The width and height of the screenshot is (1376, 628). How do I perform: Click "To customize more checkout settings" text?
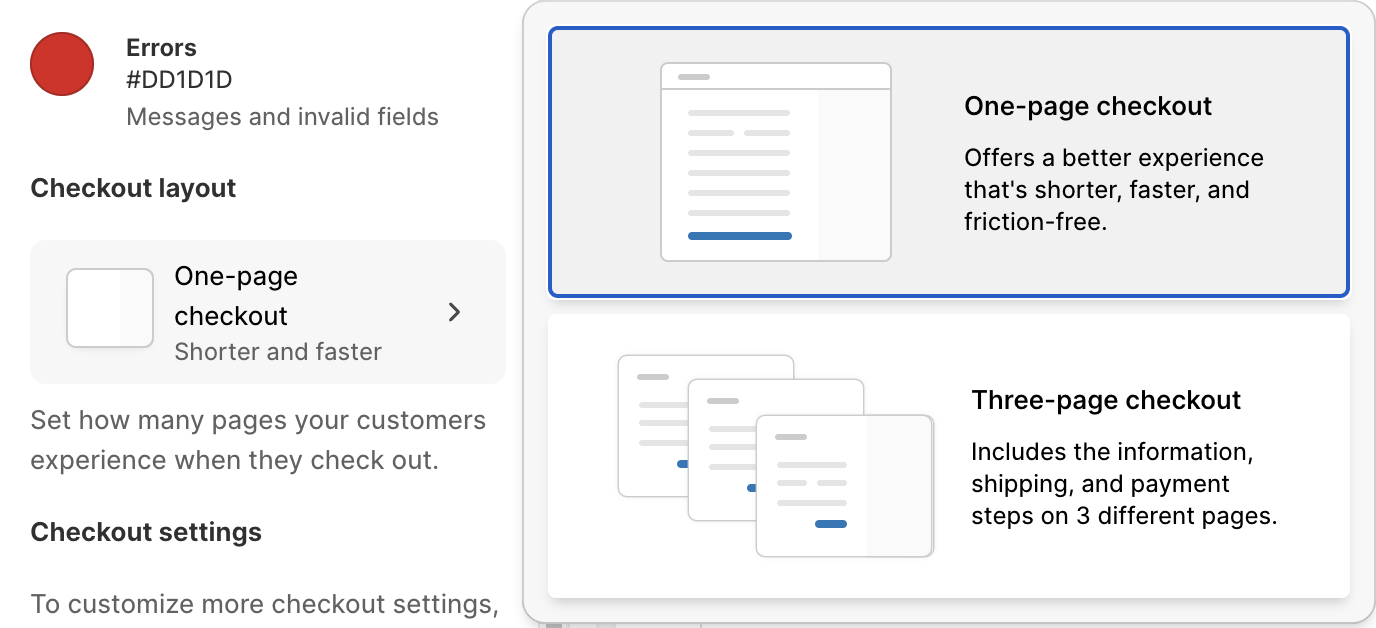pos(264,604)
